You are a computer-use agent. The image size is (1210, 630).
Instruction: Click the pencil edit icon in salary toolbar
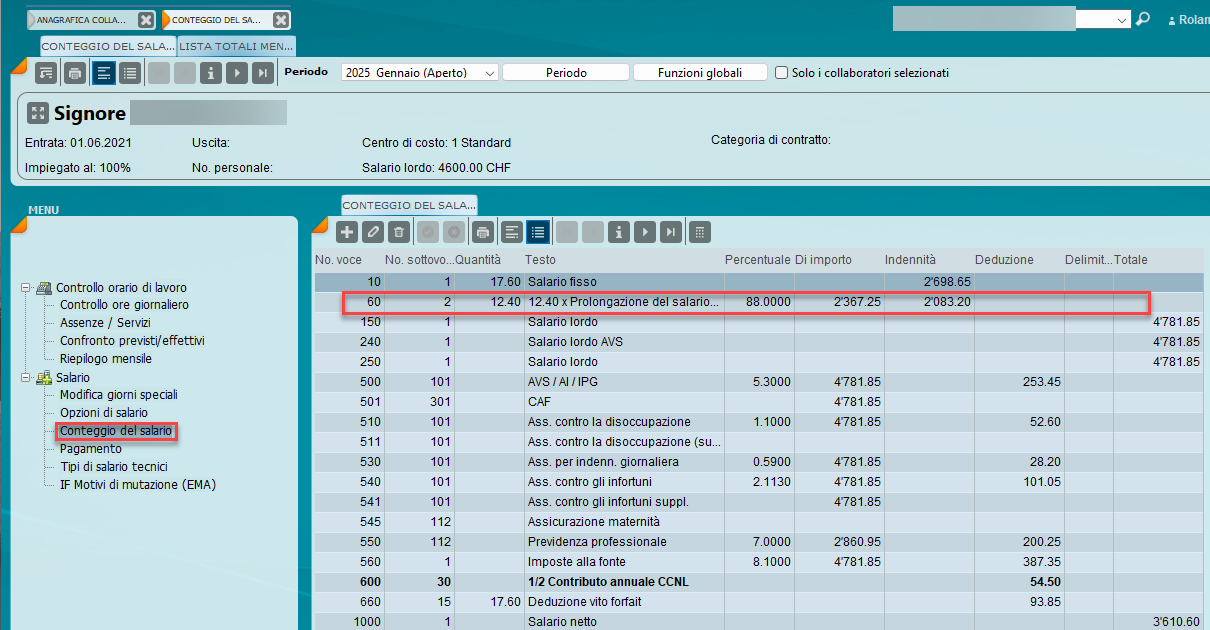[x=373, y=232]
